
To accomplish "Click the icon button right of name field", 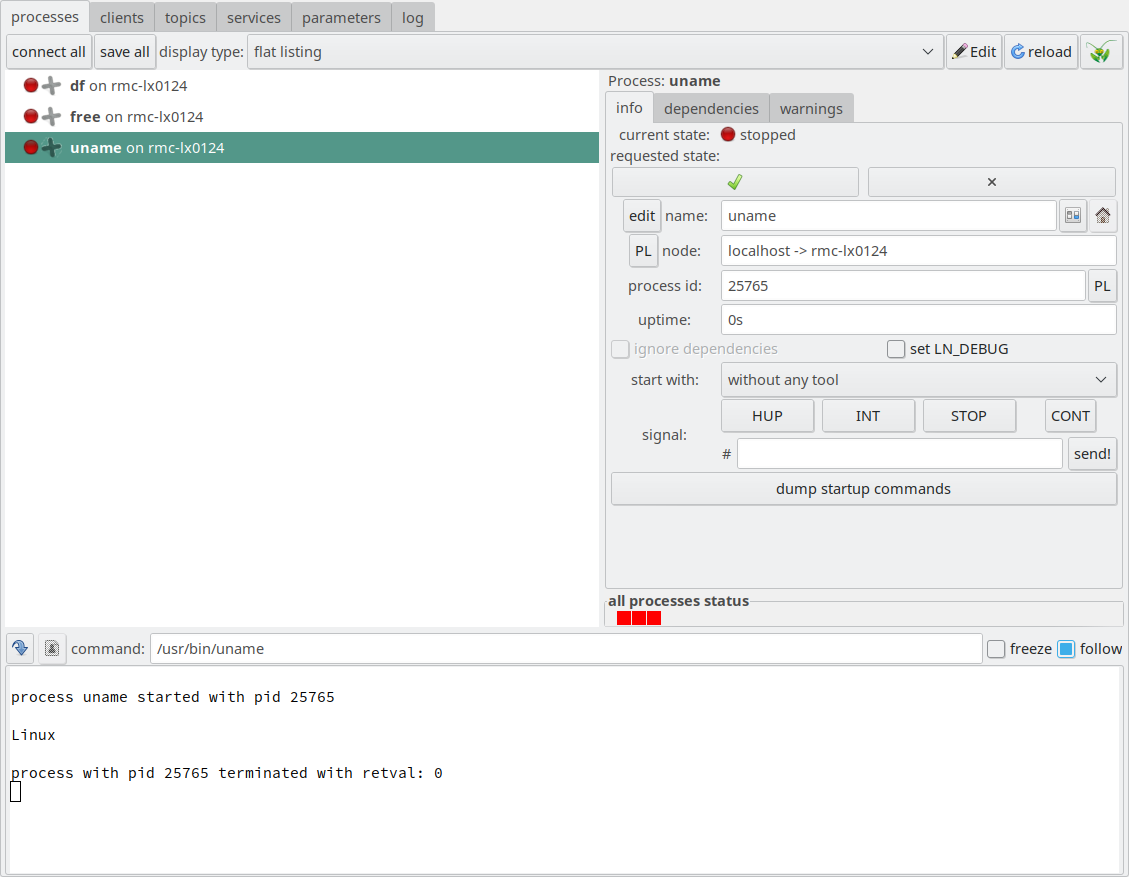I will click(1073, 215).
